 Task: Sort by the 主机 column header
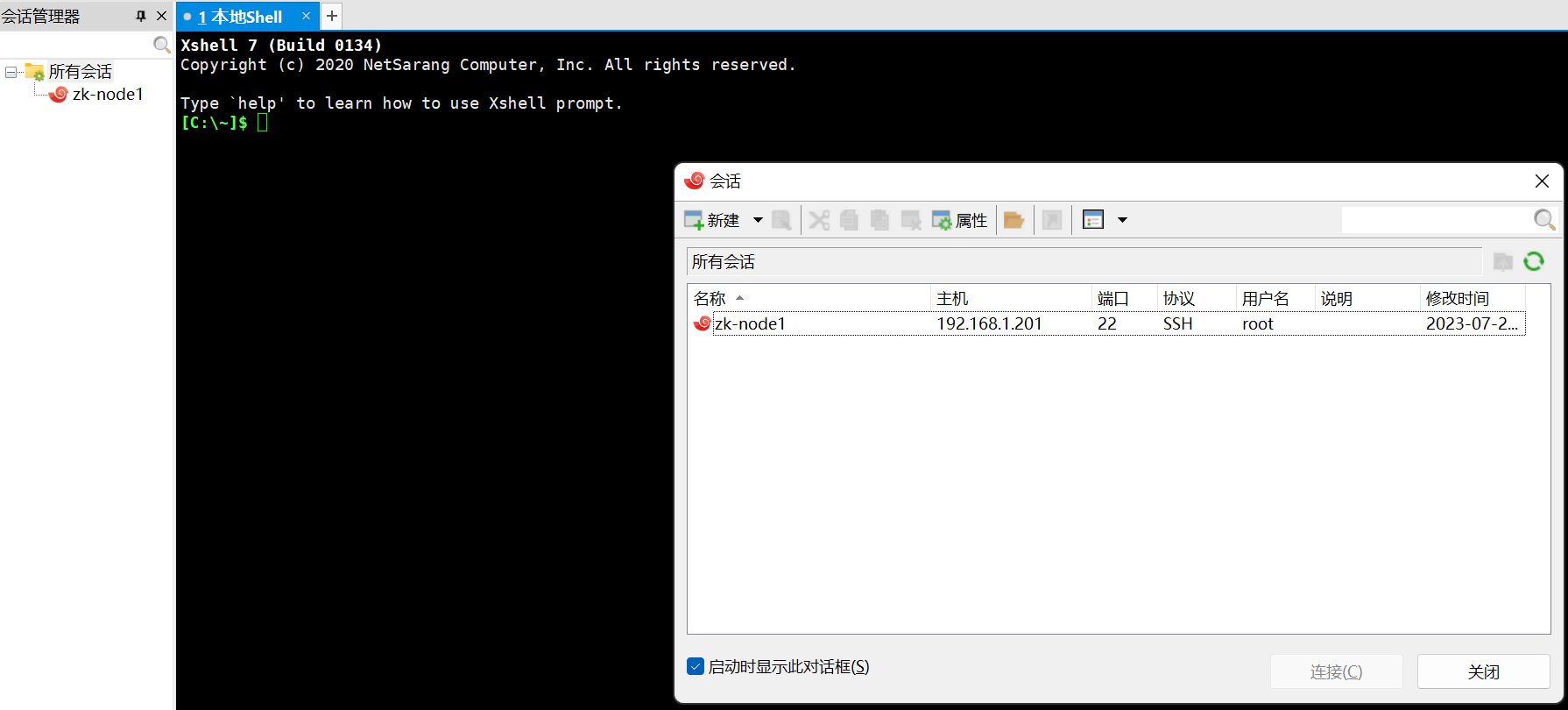tap(1011, 298)
